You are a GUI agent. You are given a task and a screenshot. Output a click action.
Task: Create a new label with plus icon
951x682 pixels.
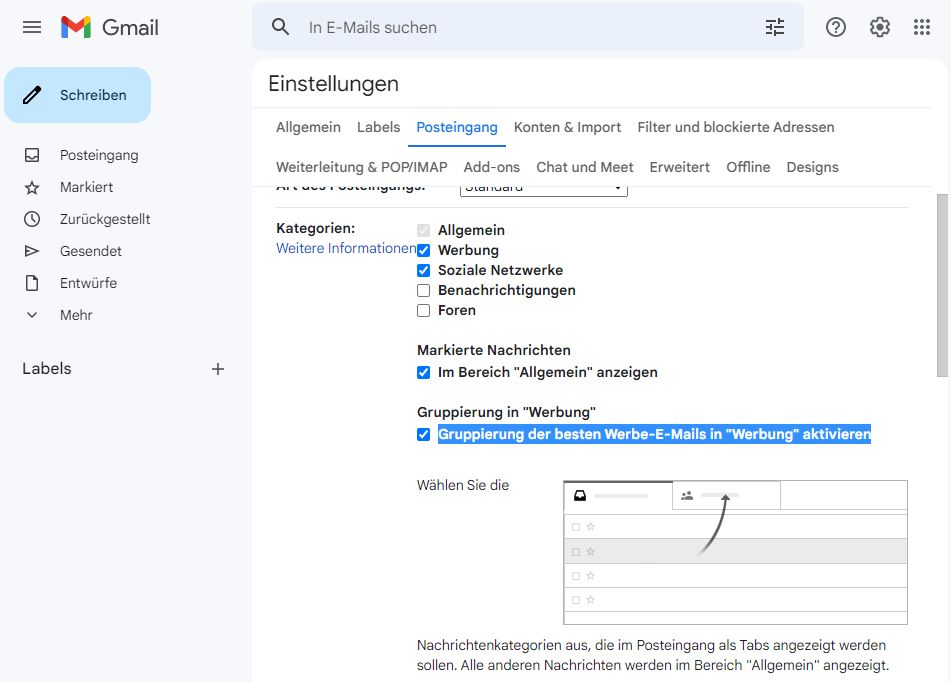click(218, 369)
